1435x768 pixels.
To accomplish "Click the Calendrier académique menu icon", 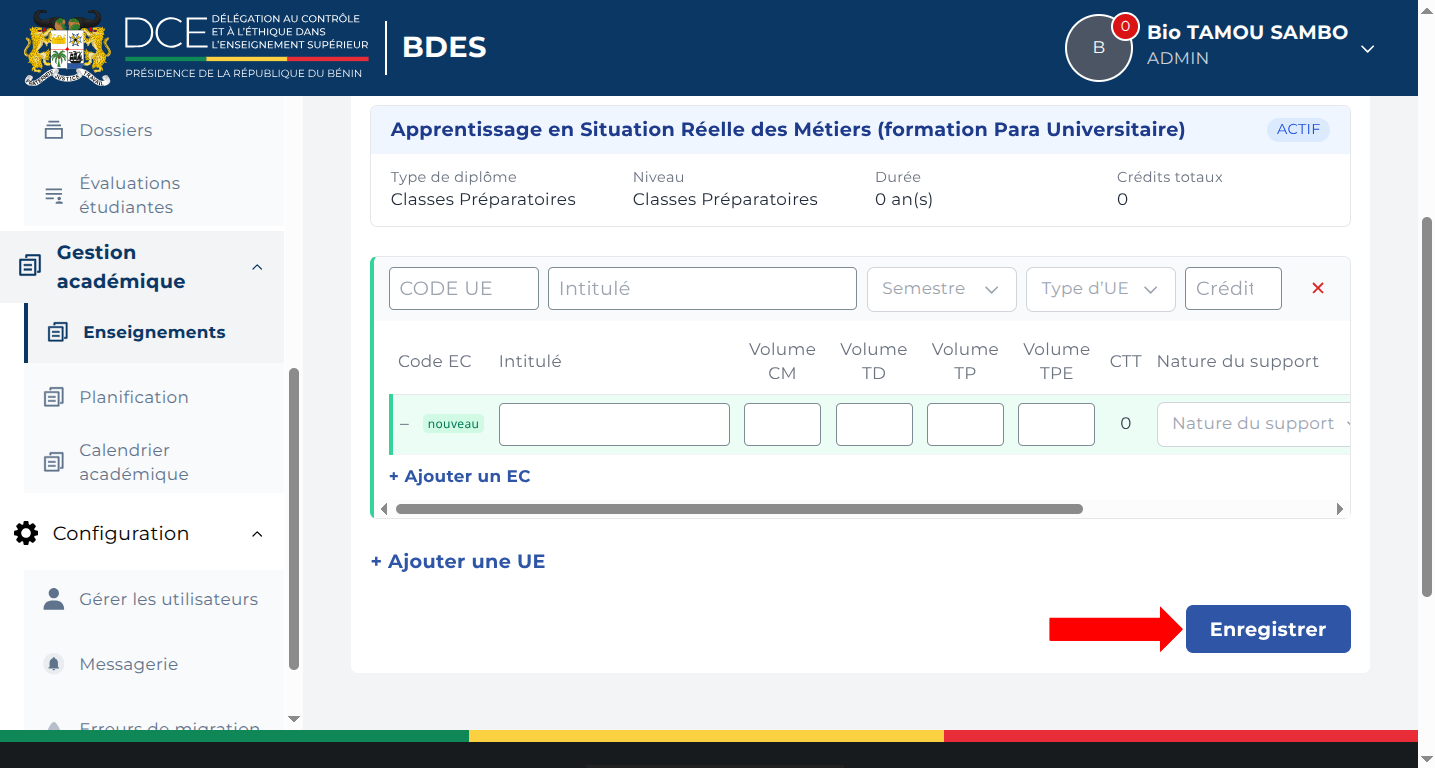I will [x=54, y=462].
